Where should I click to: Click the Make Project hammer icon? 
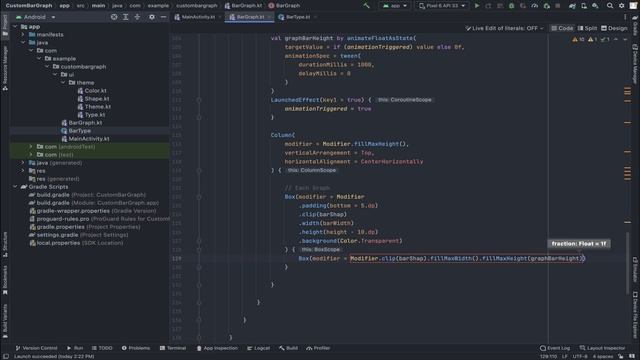(x=366, y=6)
